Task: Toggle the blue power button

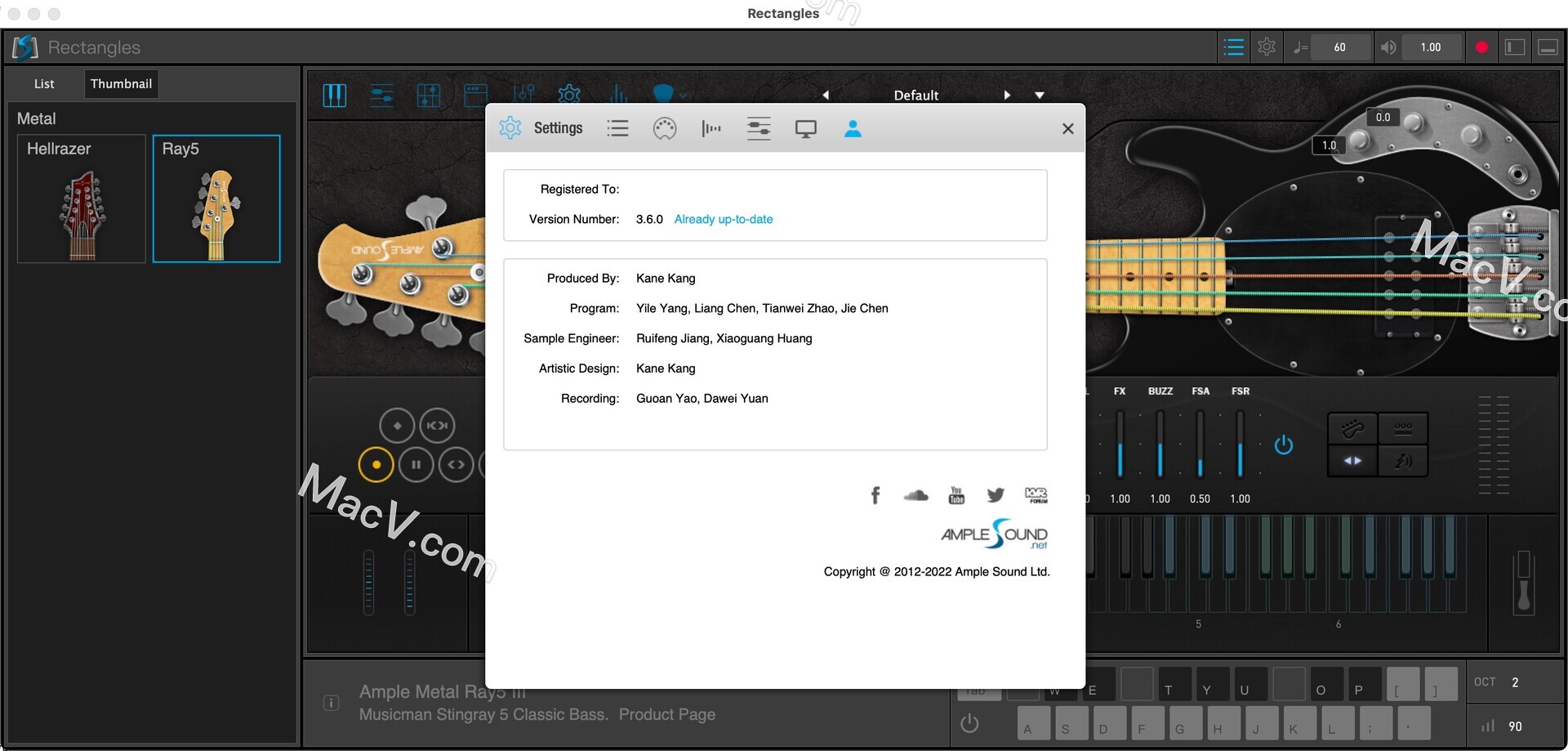Action: [1284, 445]
